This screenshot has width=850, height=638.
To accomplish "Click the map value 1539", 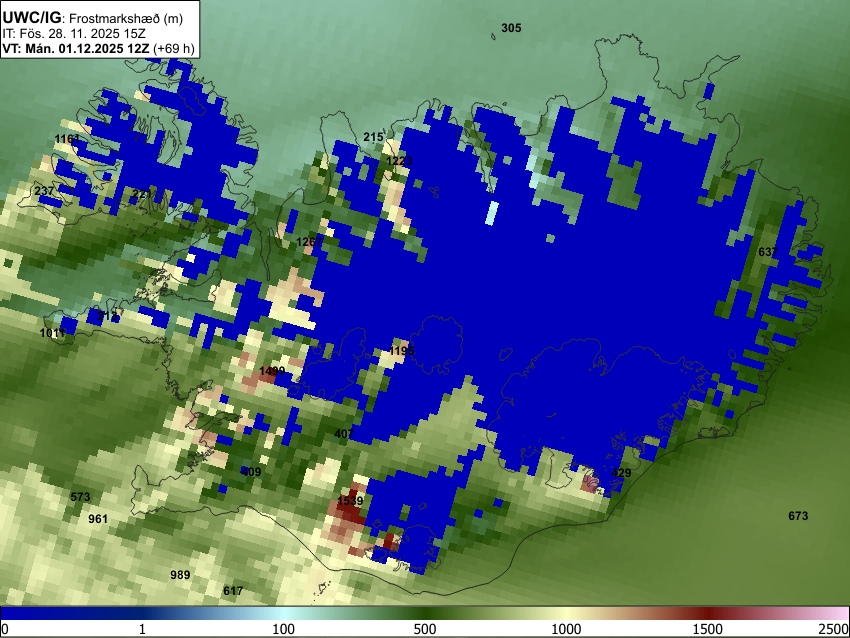I will point(350,500).
